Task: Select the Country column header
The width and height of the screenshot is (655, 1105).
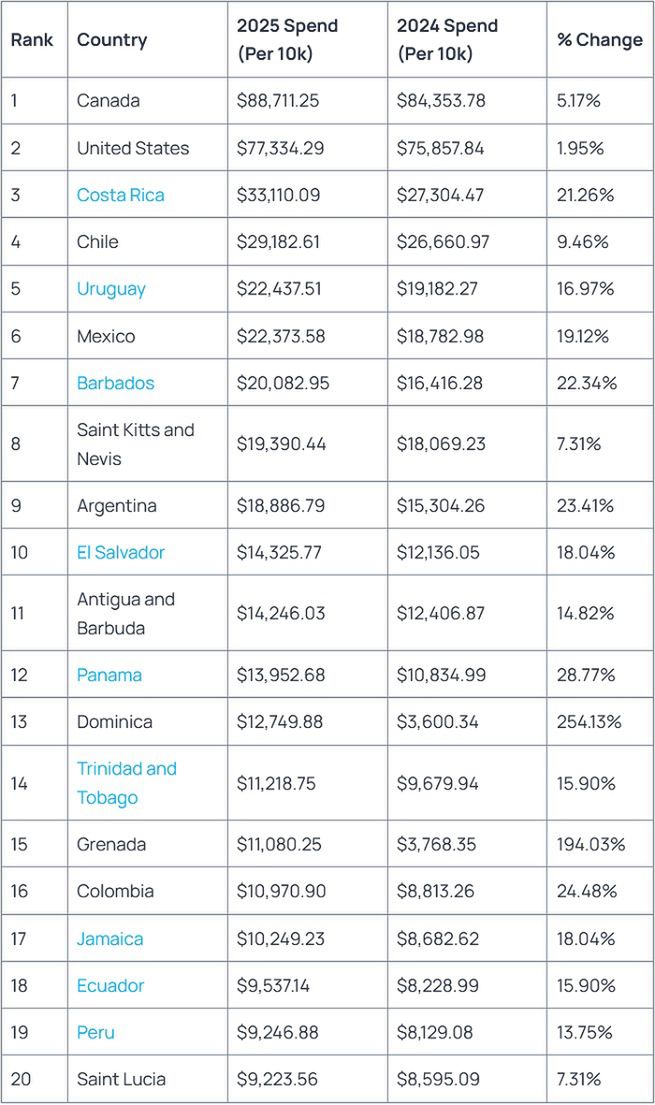Action: tap(112, 40)
